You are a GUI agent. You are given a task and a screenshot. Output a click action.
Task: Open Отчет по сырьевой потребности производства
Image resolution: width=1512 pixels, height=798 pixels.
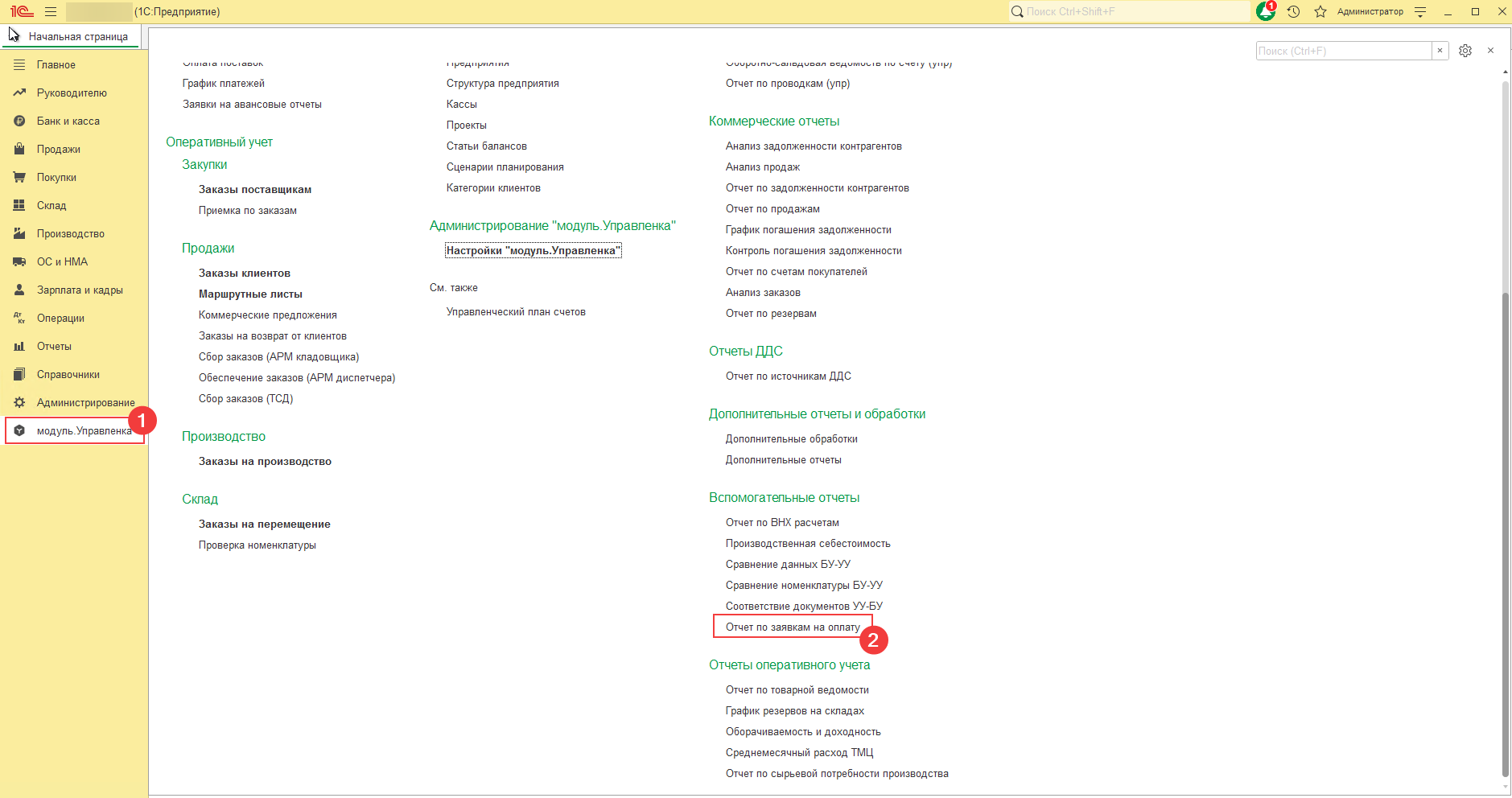tap(837, 774)
